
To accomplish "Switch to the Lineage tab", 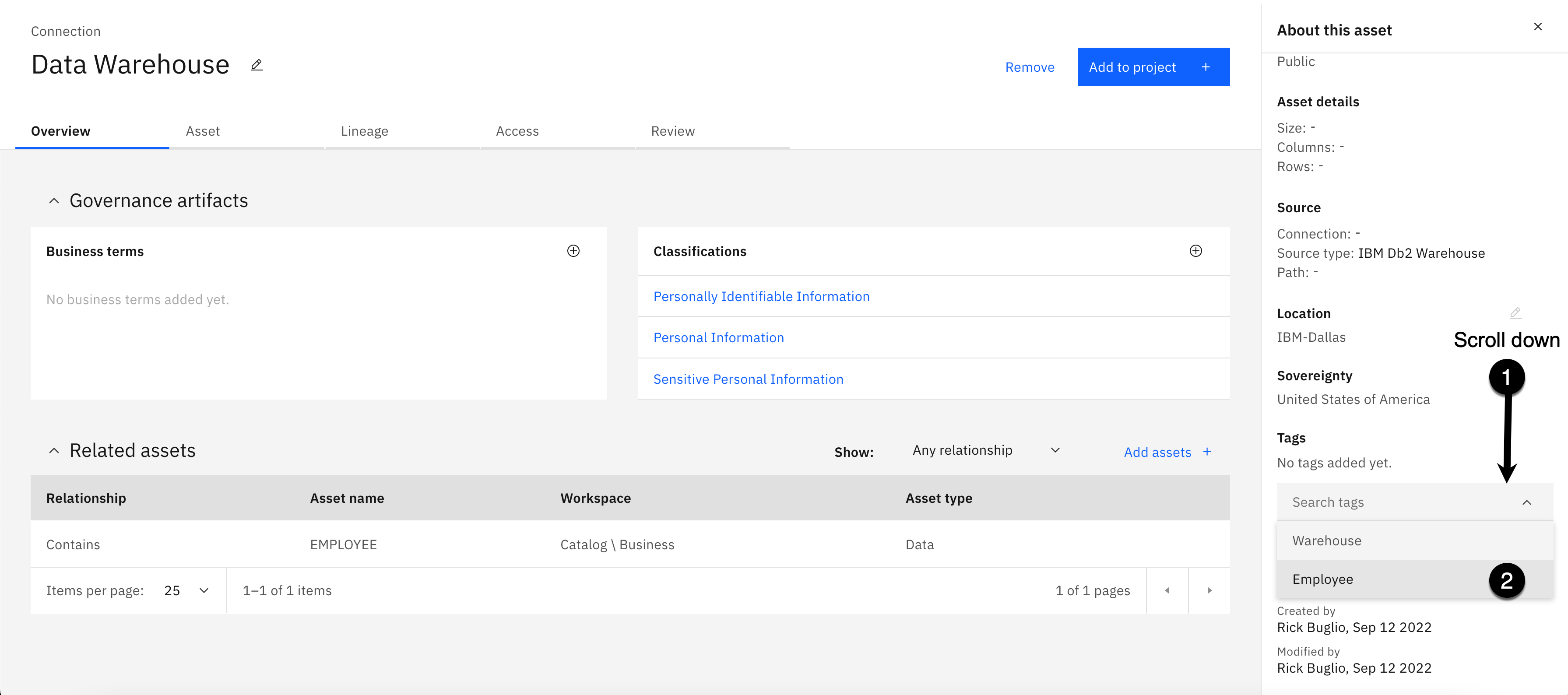I will pyautogui.click(x=364, y=131).
